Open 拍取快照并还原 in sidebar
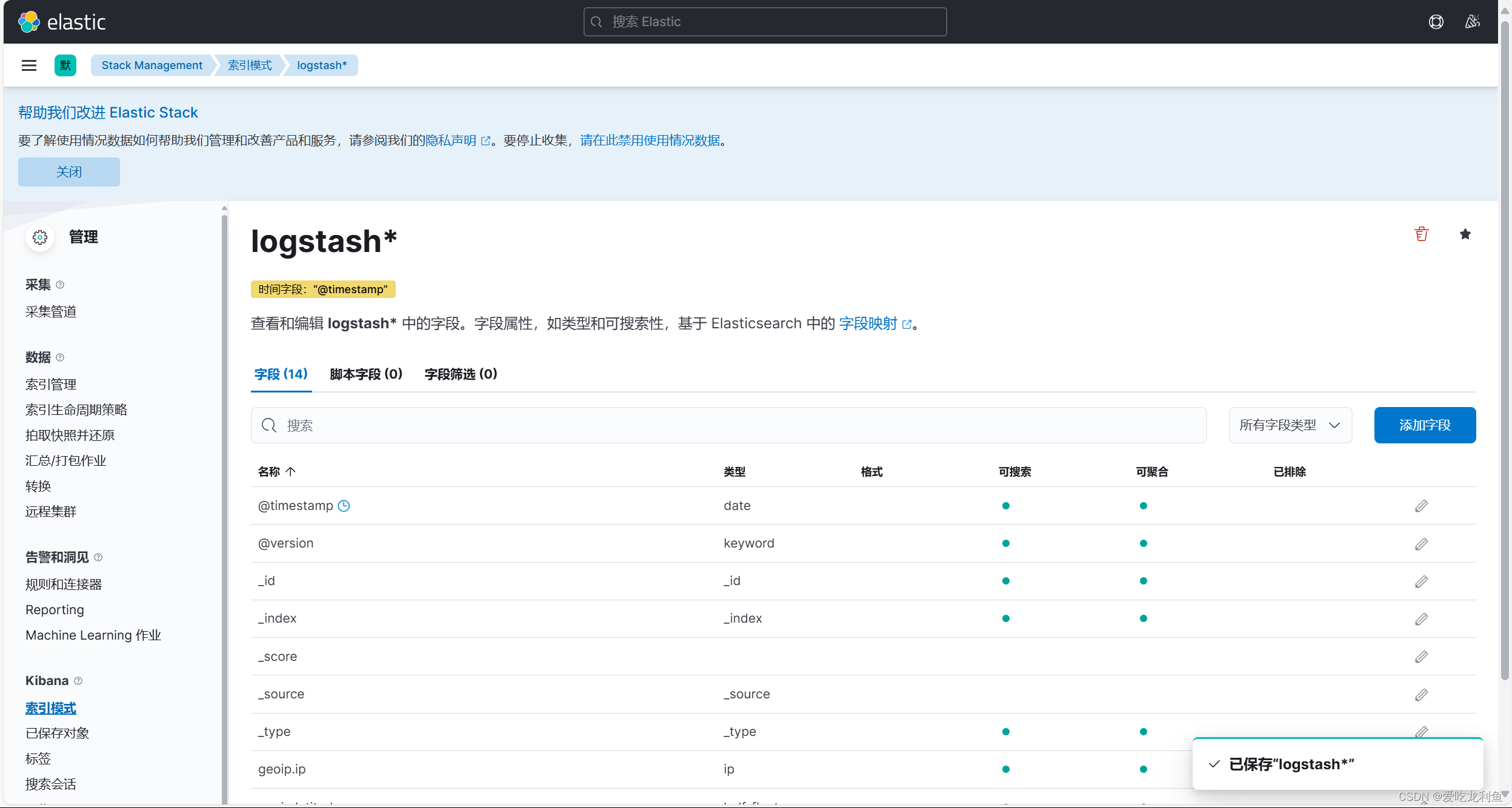The width and height of the screenshot is (1512, 808). click(x=70, y=435)
